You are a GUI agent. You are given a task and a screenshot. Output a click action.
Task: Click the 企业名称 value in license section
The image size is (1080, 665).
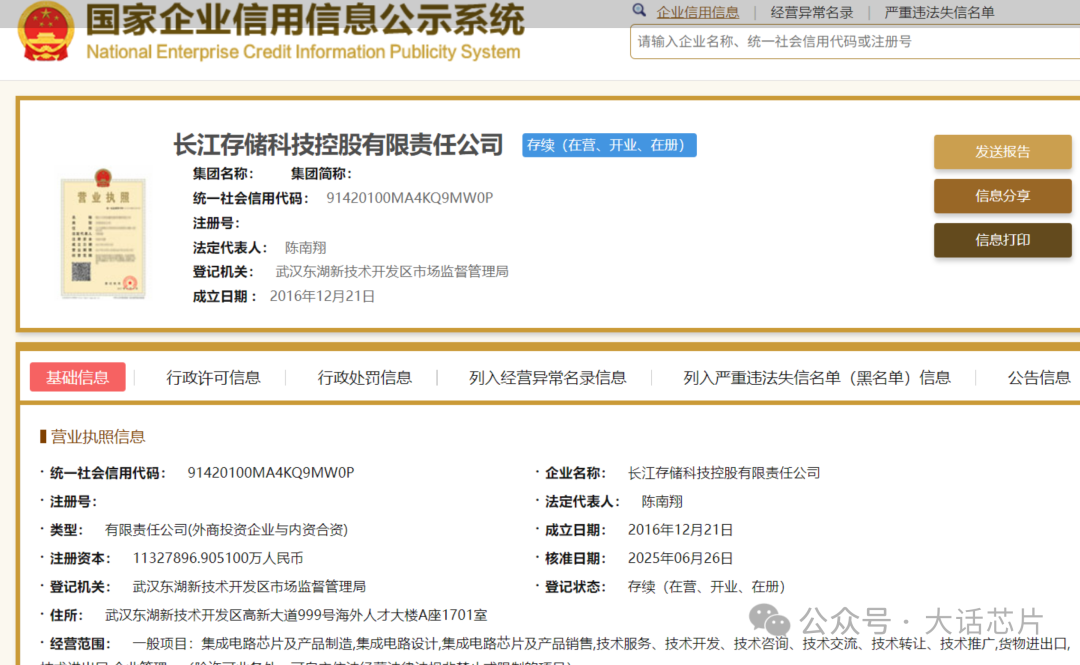(x=723, y=473)
